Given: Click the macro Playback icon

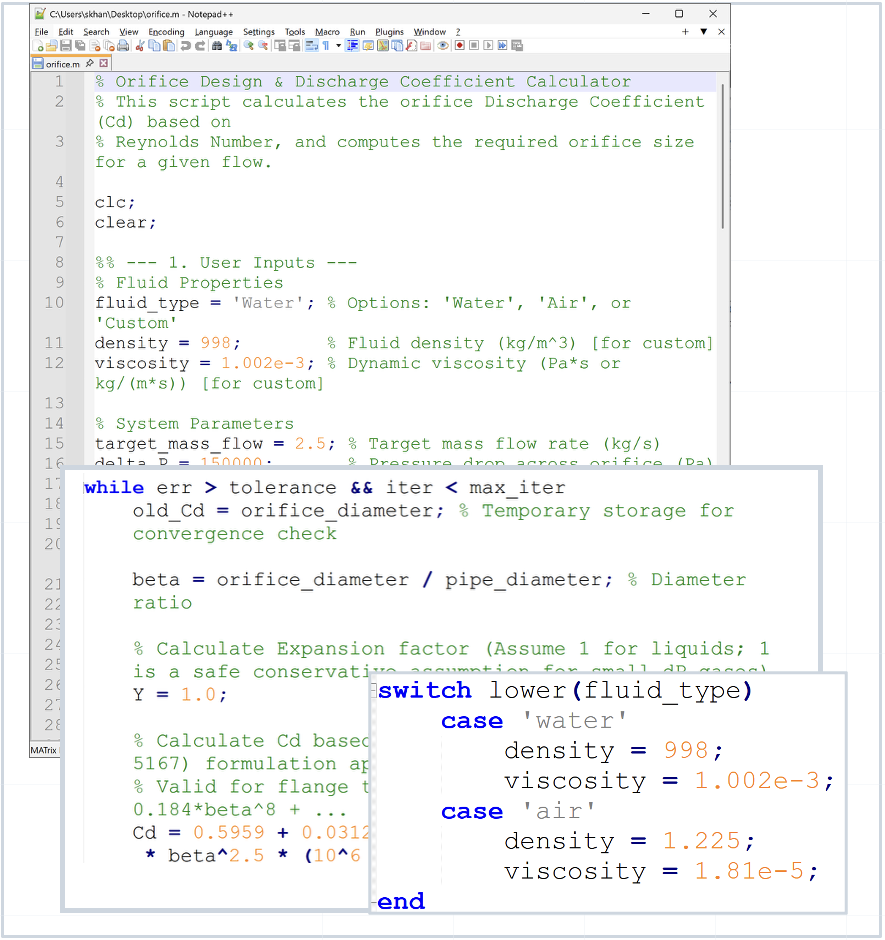Looking at the screenshot, I should tap(488, 46).
